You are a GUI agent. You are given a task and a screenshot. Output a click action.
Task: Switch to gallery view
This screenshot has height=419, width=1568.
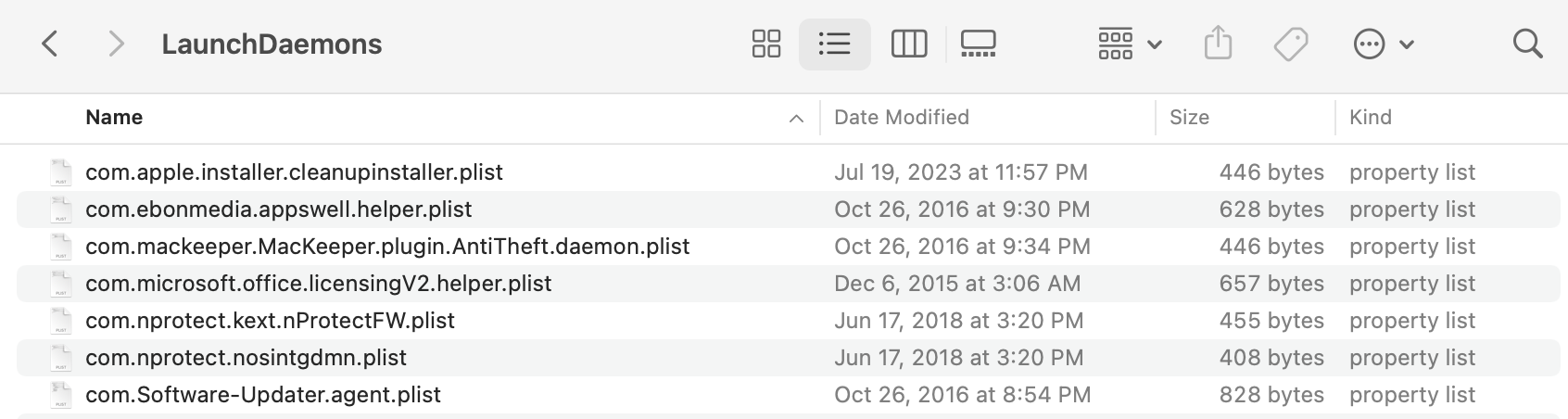pos(978,44)
